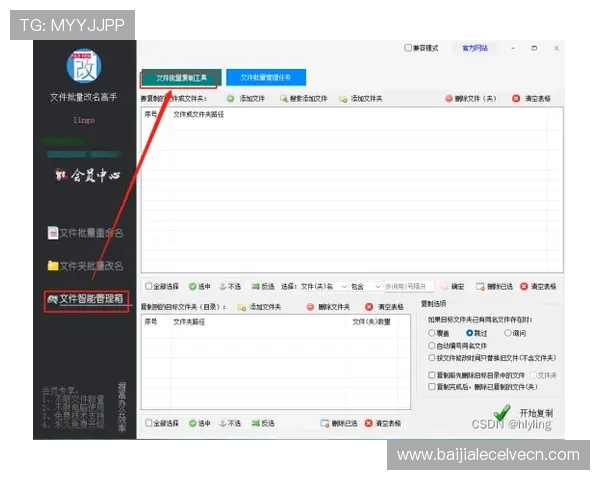Click the filter keyword input field

click(x=409, y=286)
